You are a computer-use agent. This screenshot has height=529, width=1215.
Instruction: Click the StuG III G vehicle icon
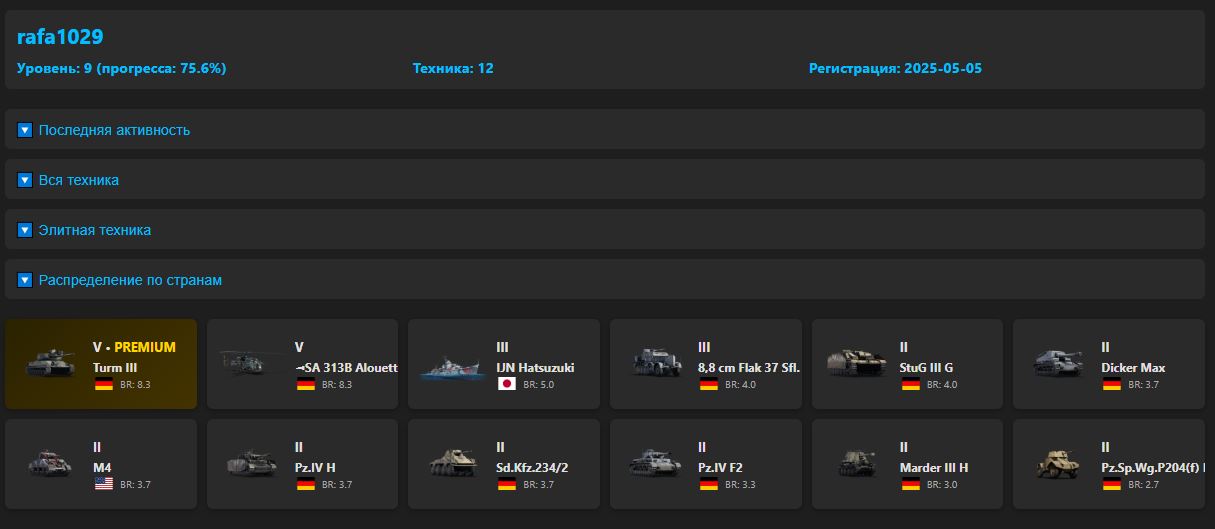point(857,363)
